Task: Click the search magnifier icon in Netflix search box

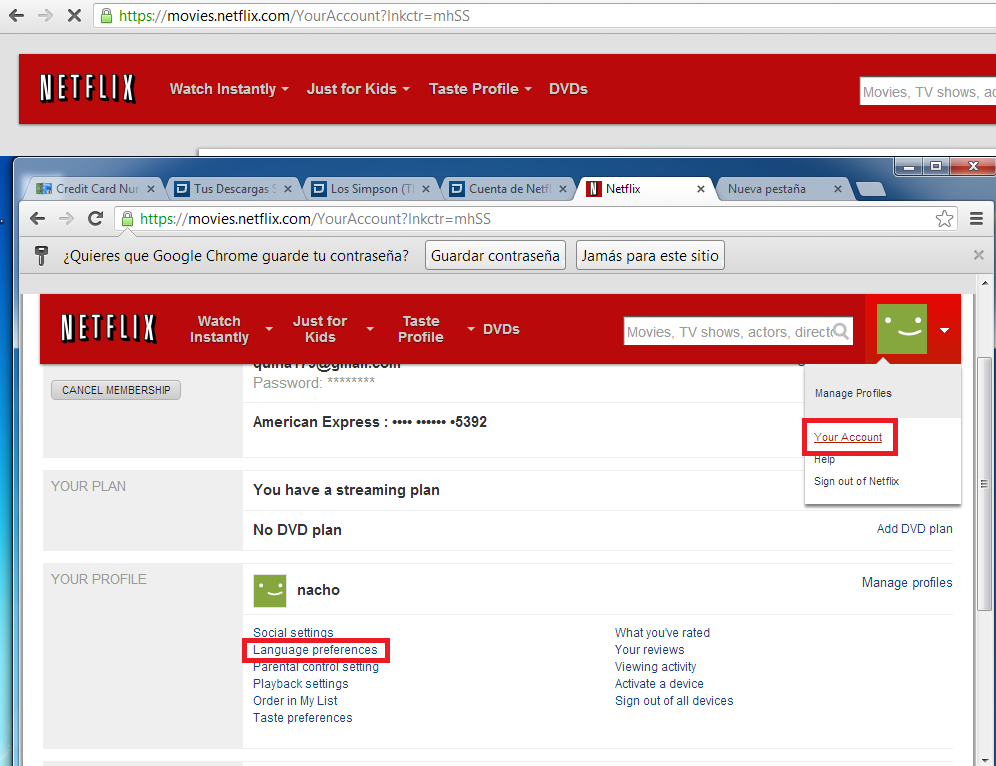Action: pyautogui.click(x=840, y=331)
